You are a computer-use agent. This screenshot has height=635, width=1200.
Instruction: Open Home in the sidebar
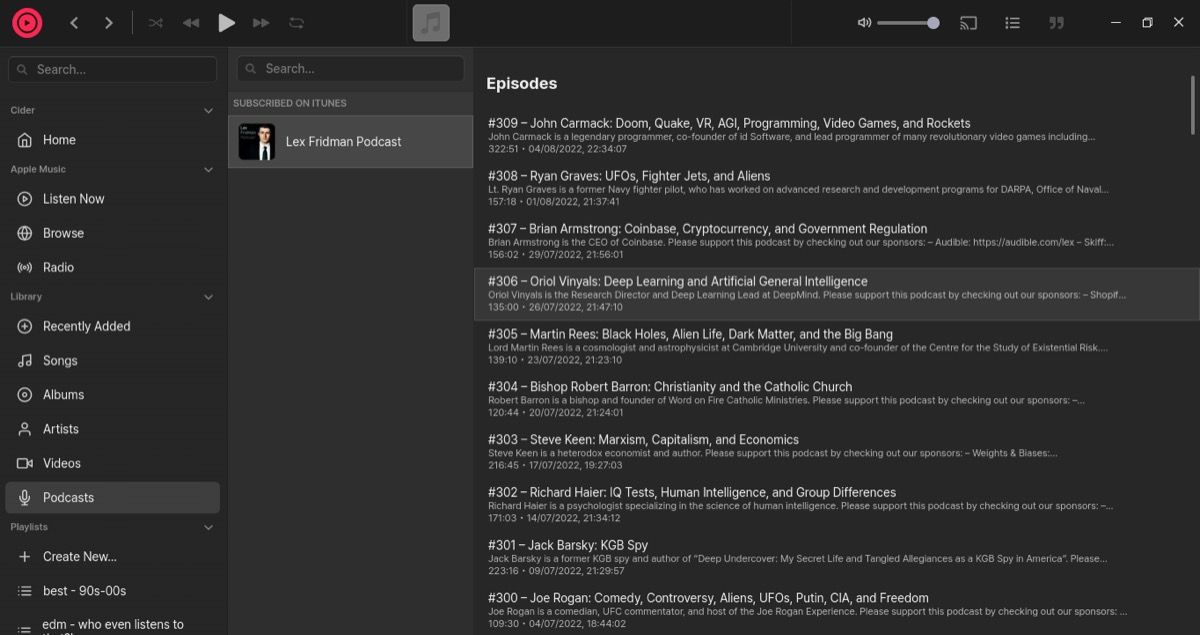pyautogui.click(x=112, y=140)
